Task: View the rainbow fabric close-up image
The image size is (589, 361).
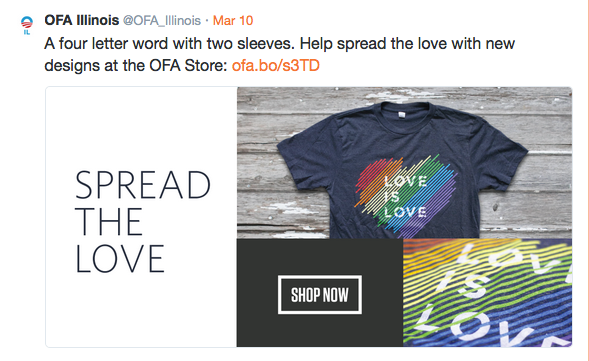Action: [488, 292]
